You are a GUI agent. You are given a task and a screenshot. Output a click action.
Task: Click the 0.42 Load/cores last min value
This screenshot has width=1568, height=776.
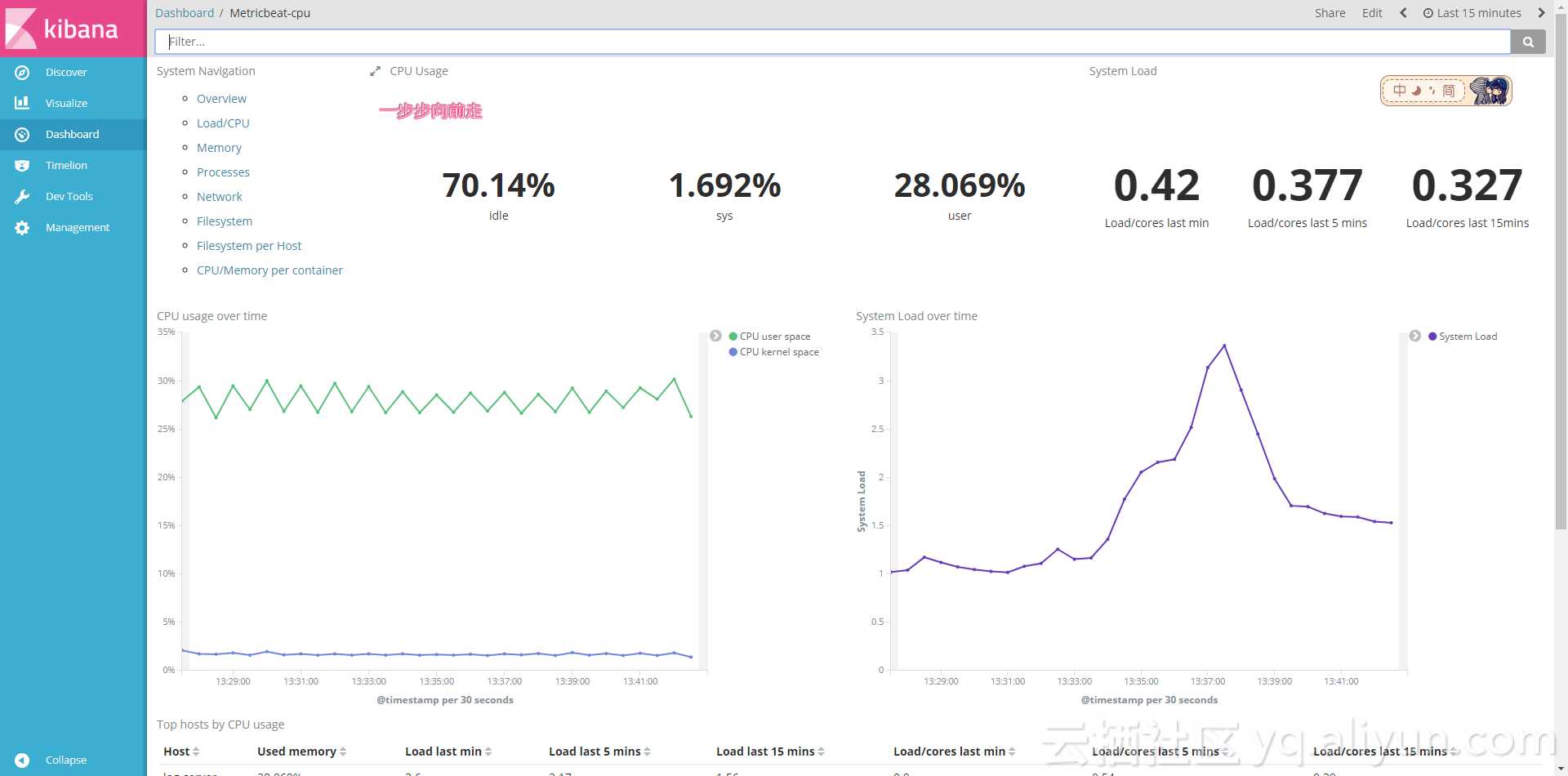click(1156, 185)
